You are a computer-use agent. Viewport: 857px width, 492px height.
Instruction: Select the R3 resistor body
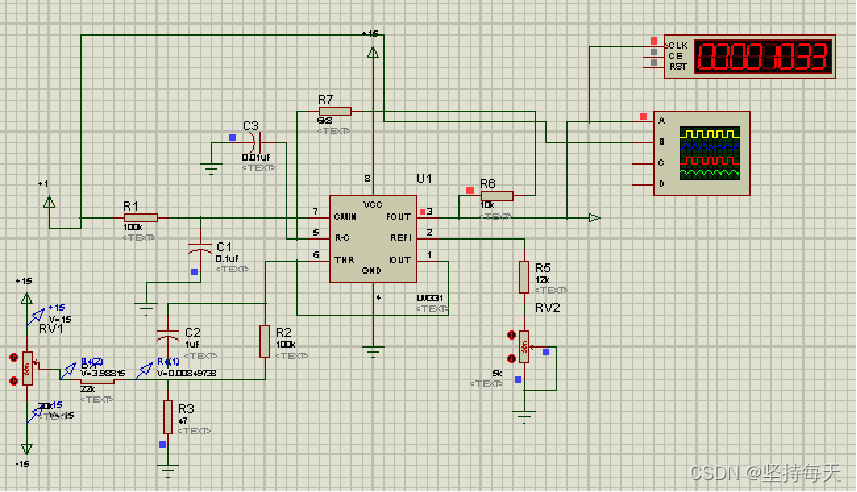[168, 417]
